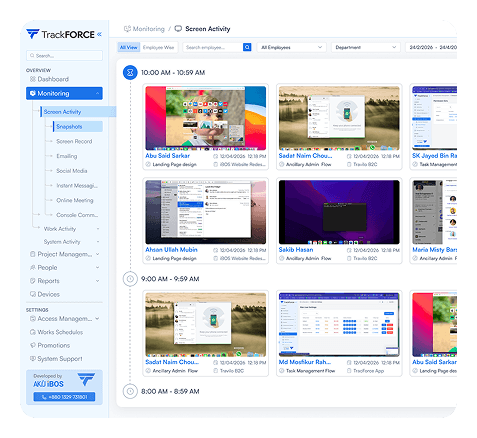This screenshot has height=438, width=477.
Task: Click the blue search magnifier button
Action: tap(247, 47)
